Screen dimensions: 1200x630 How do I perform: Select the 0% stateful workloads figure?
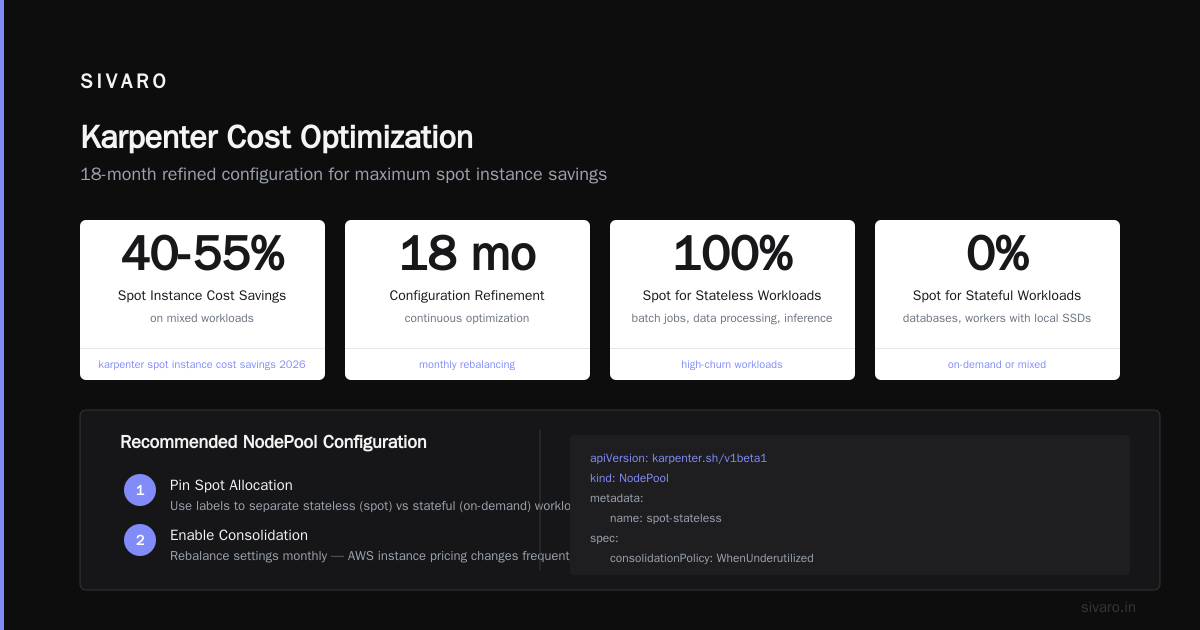pyautogui.click(x=997, y=253)
